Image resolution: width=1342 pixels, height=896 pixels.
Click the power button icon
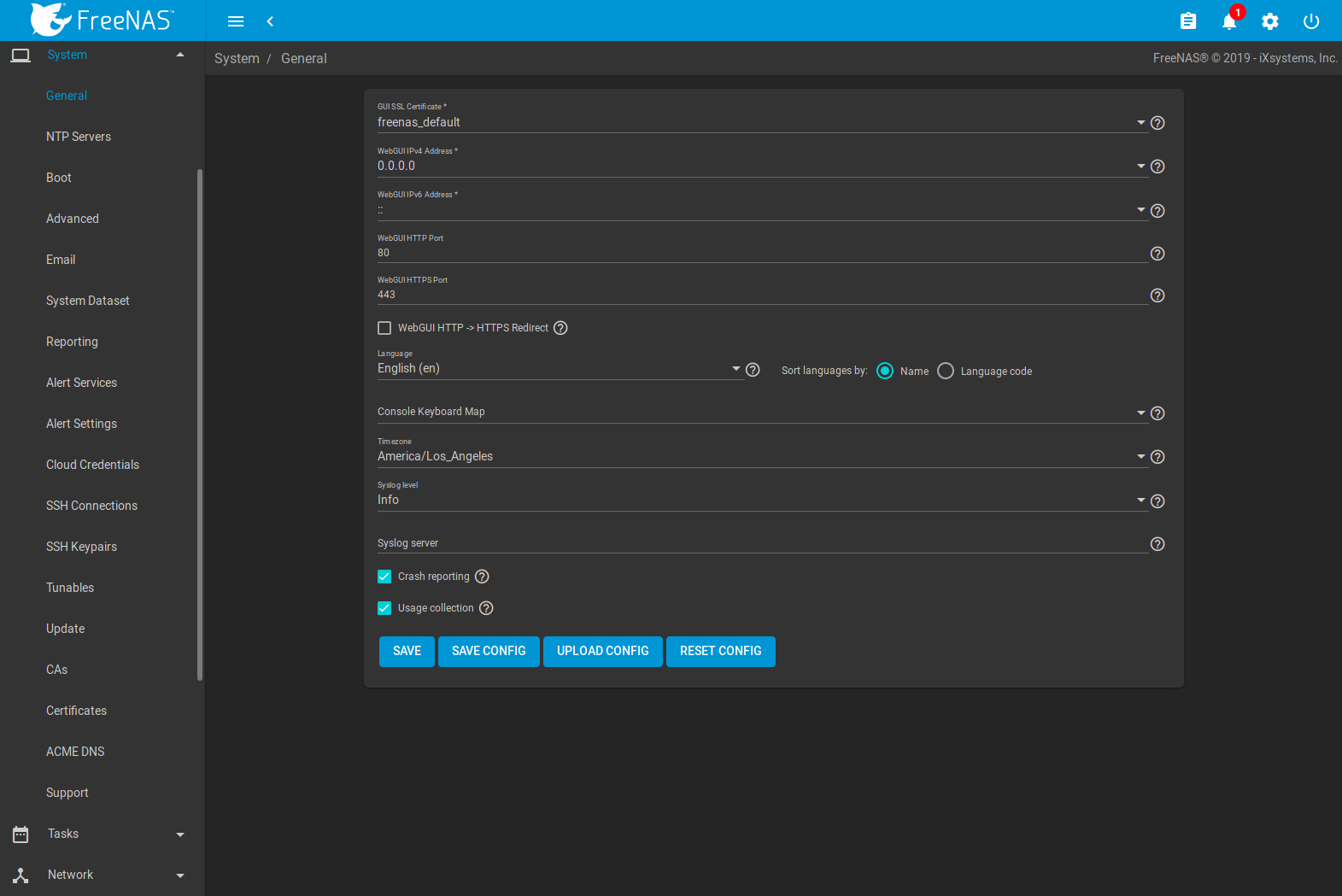click(1311, 21)
